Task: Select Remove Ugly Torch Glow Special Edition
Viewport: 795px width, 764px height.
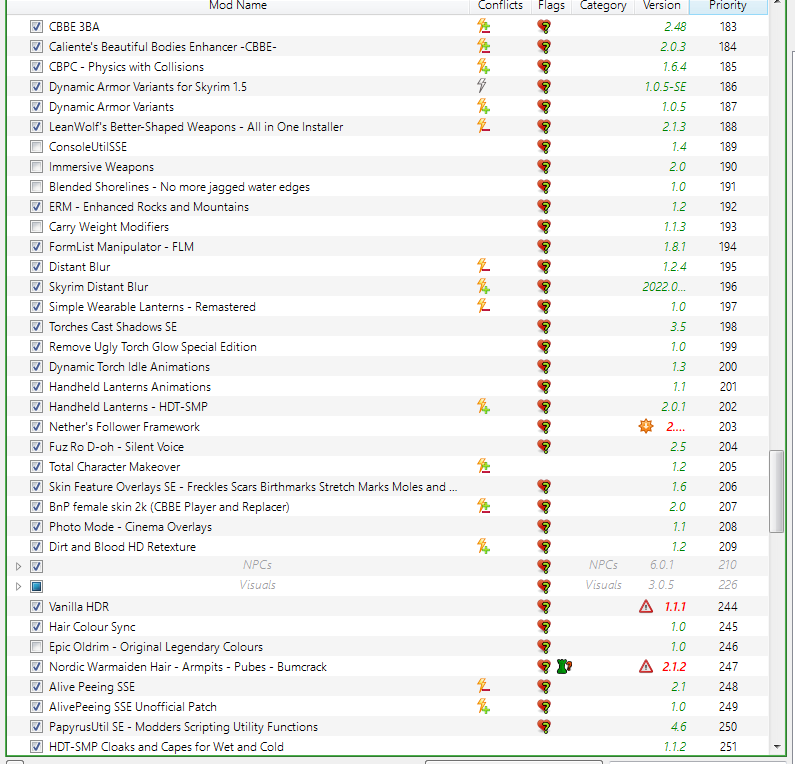Action: pyautogui.click(x=387, y=346)
